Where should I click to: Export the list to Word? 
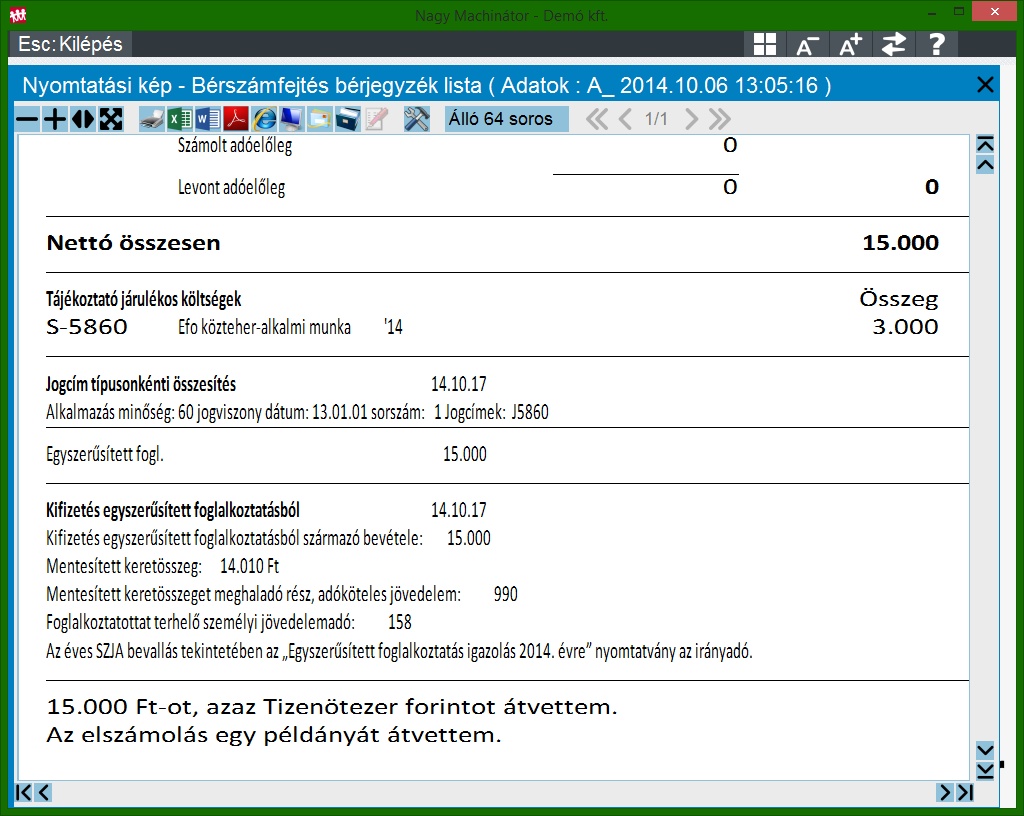point(208,119)
